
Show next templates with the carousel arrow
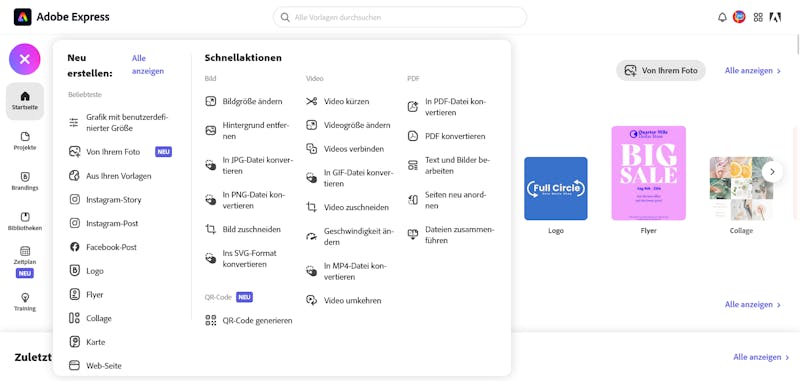pyautogui.click(x=772, y=172)
